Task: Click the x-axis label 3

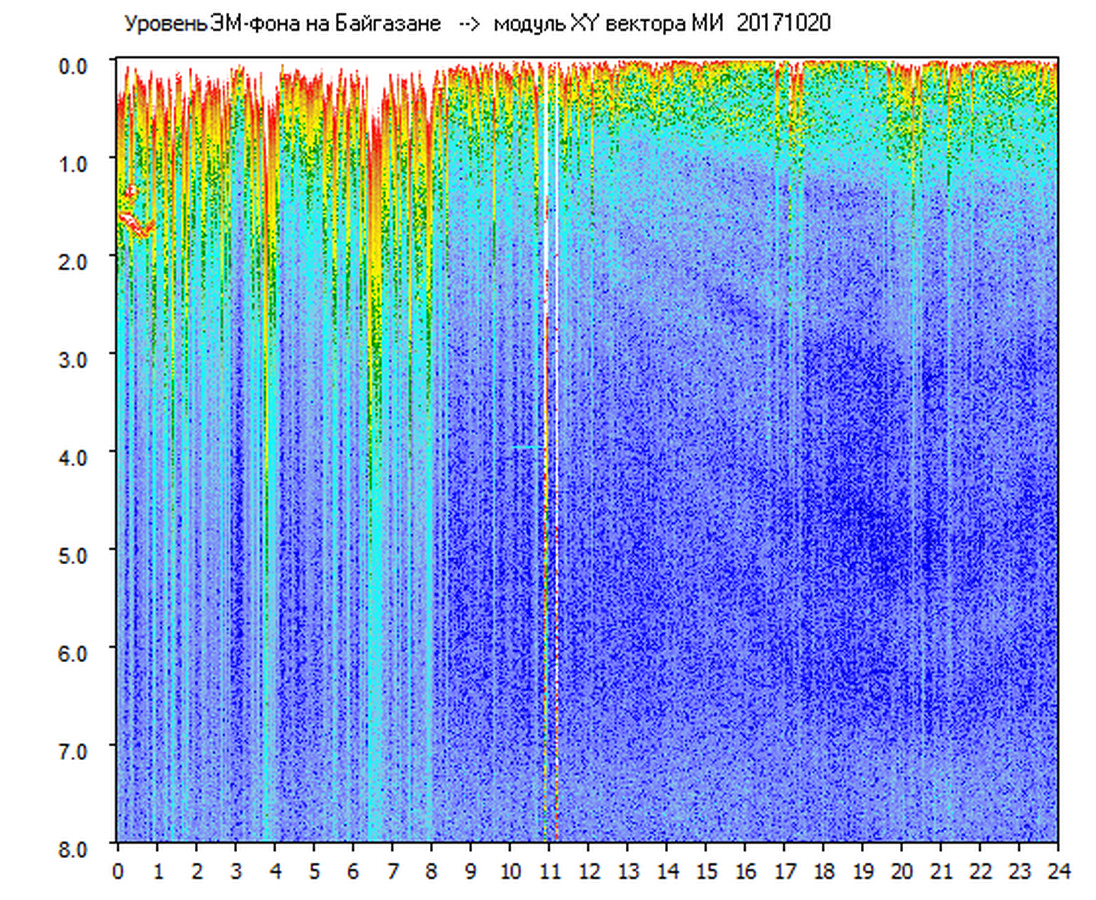Action: point(235,870)
